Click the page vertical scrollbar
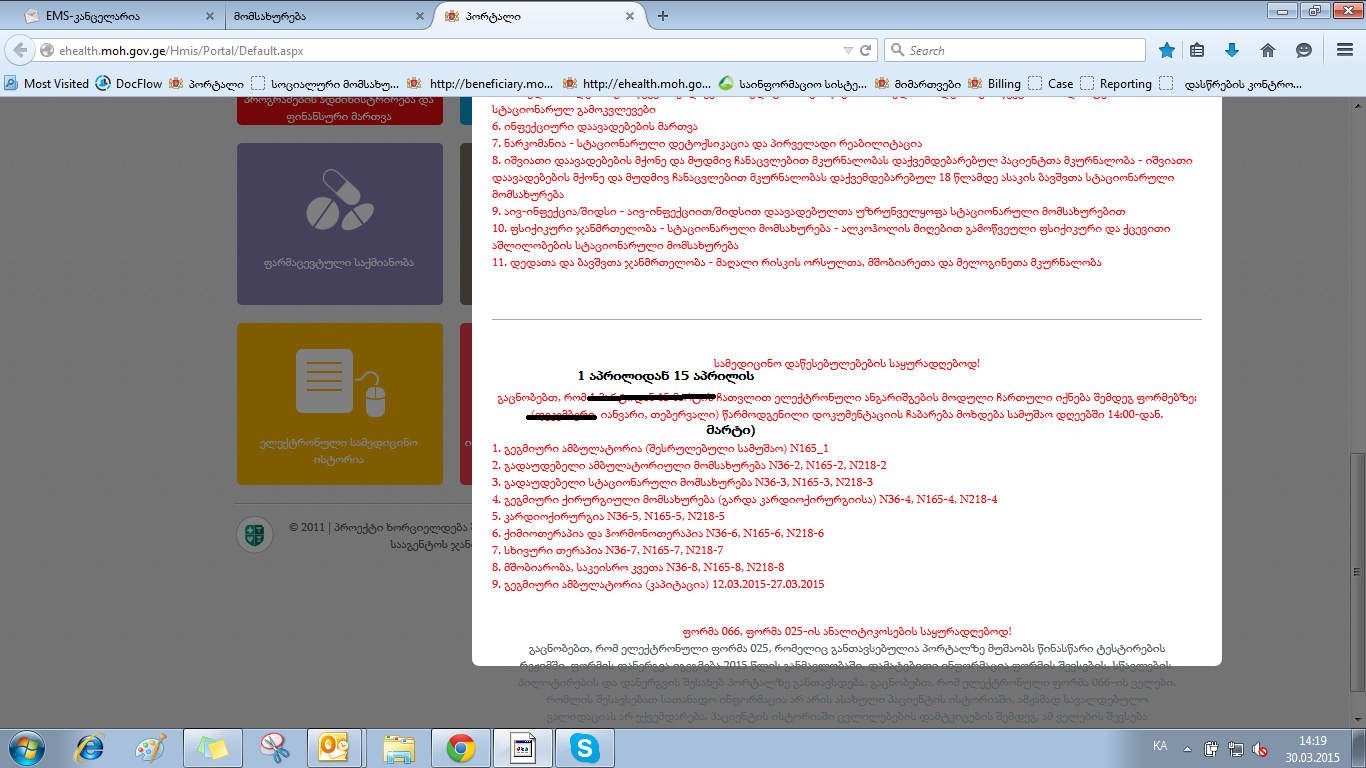The image size is (1366, 768). 1356,400
